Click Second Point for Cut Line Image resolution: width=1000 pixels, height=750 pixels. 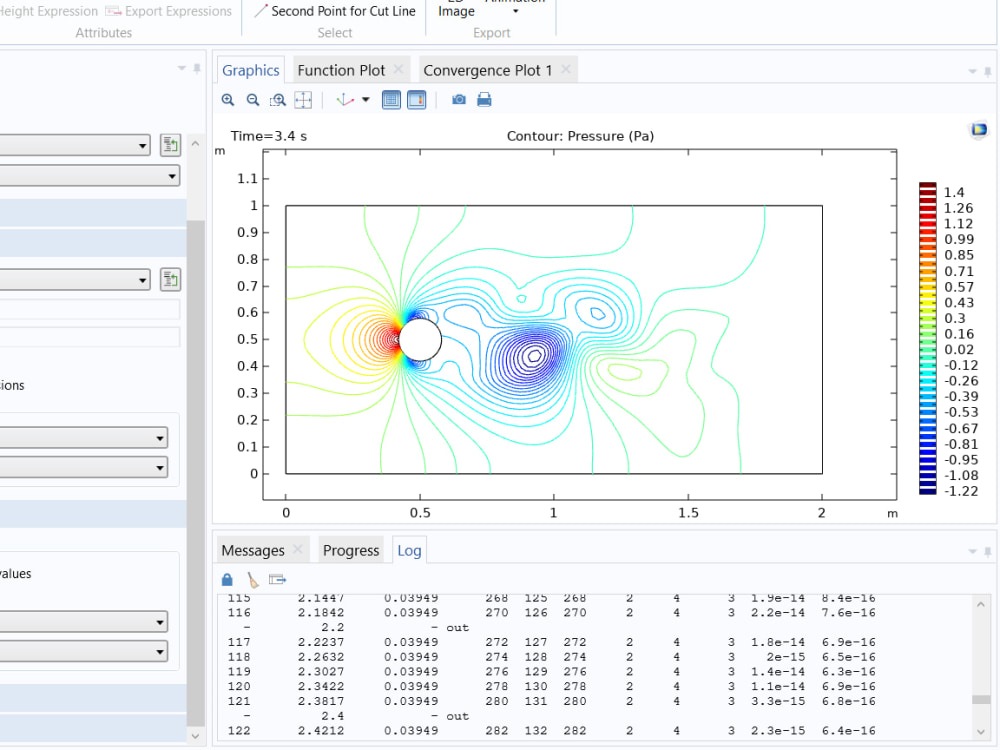pos(333,11)
